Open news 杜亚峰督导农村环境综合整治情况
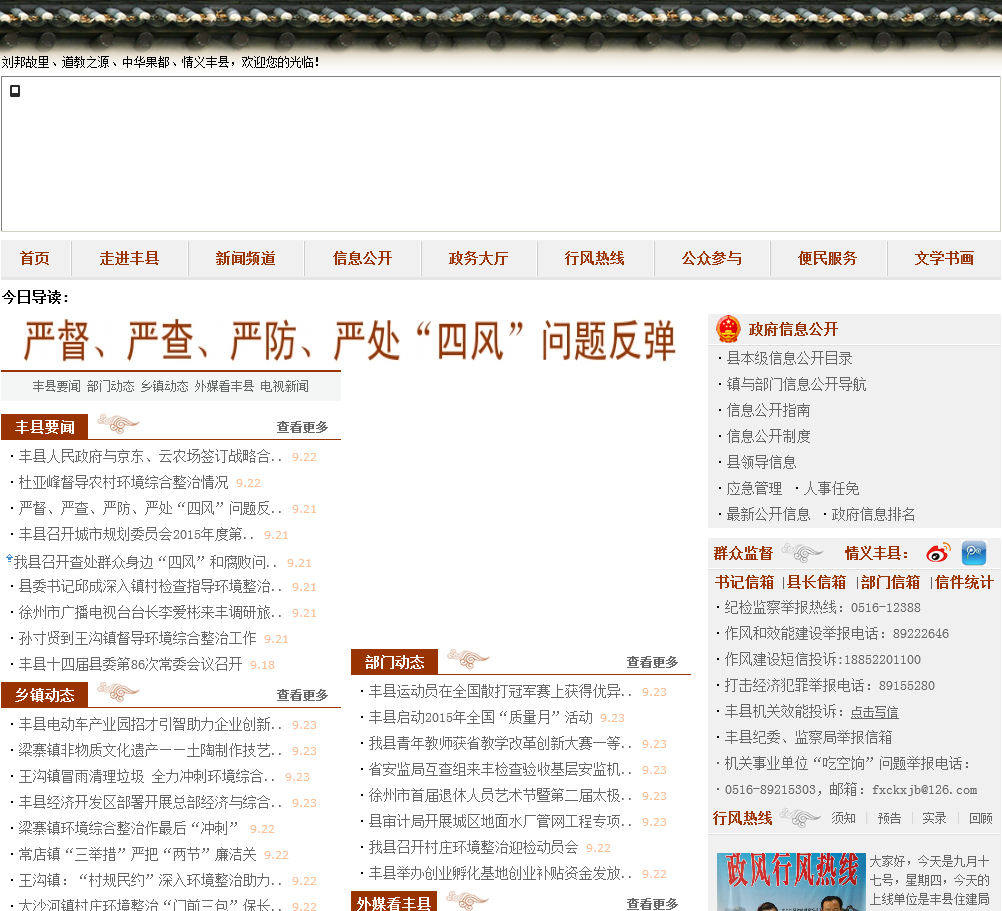This screenshot has width=1002, height=911. point(123,482)
